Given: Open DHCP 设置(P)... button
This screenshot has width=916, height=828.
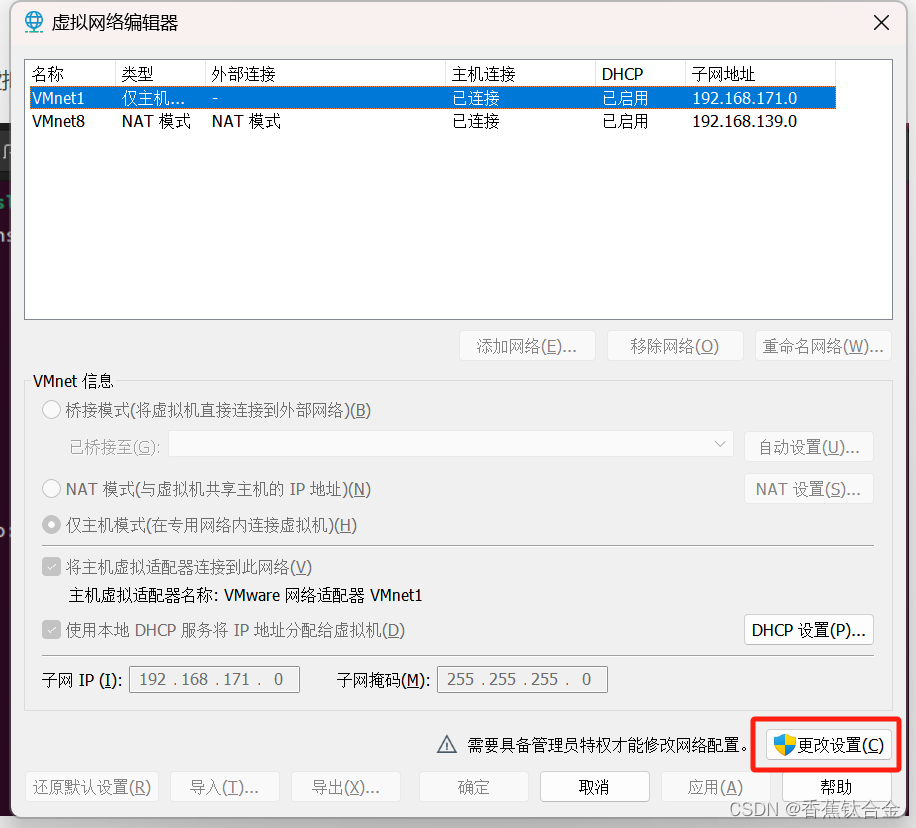Looking at the screenshot, I should coord(809,630).
